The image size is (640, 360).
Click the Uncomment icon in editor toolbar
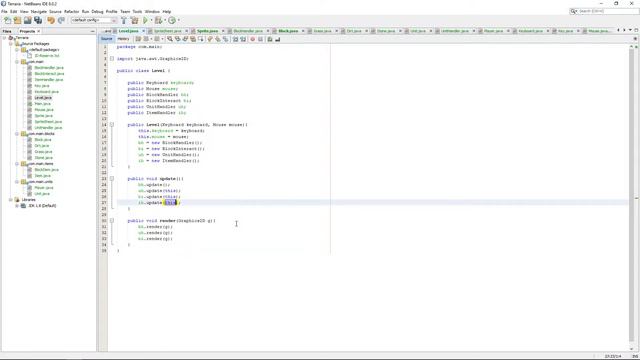point(278,39)
